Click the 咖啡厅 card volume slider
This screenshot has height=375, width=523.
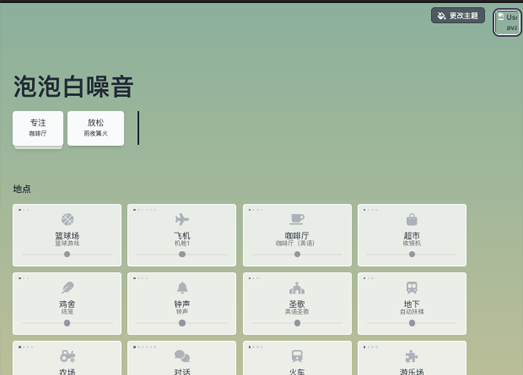[x=297, y=254]
